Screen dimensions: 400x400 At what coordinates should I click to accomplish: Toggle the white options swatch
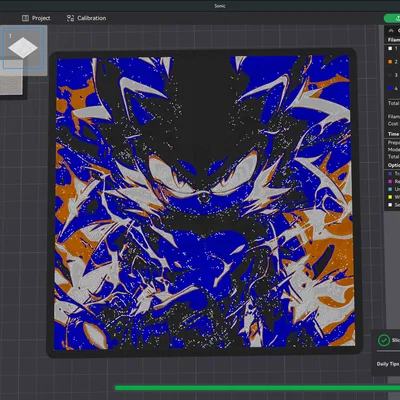tap(390, 205)
